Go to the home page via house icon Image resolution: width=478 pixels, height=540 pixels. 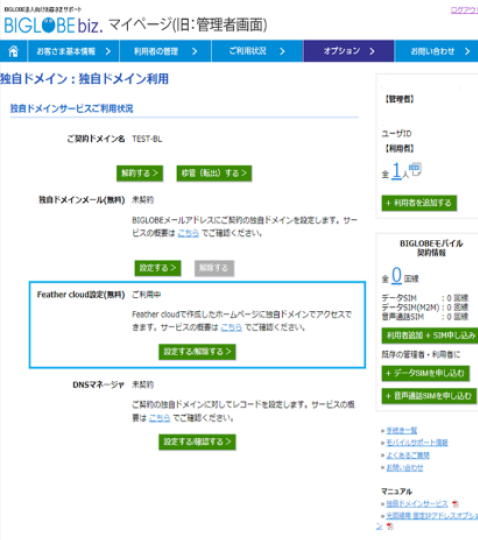click(13, 51)
